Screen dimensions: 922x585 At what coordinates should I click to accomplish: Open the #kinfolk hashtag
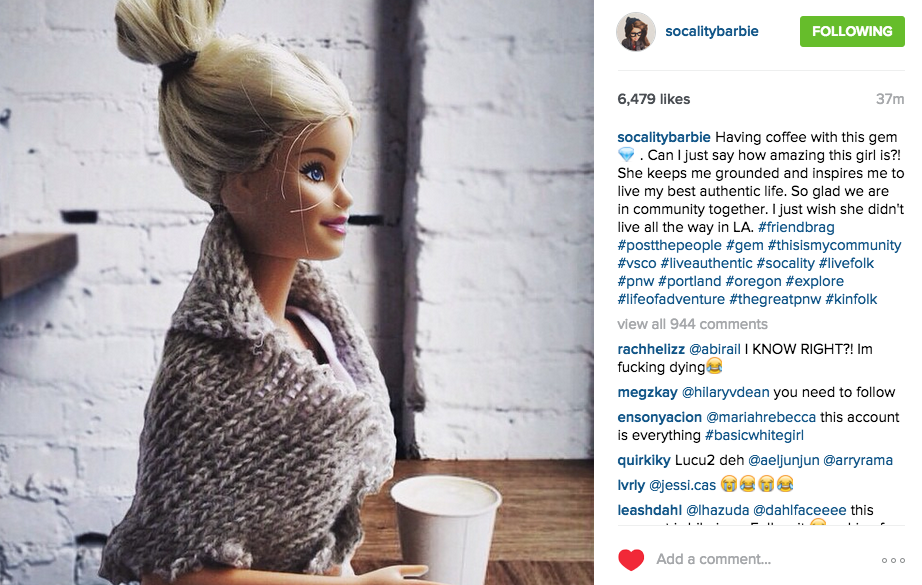pyautogui.click(x=851, y=299)
